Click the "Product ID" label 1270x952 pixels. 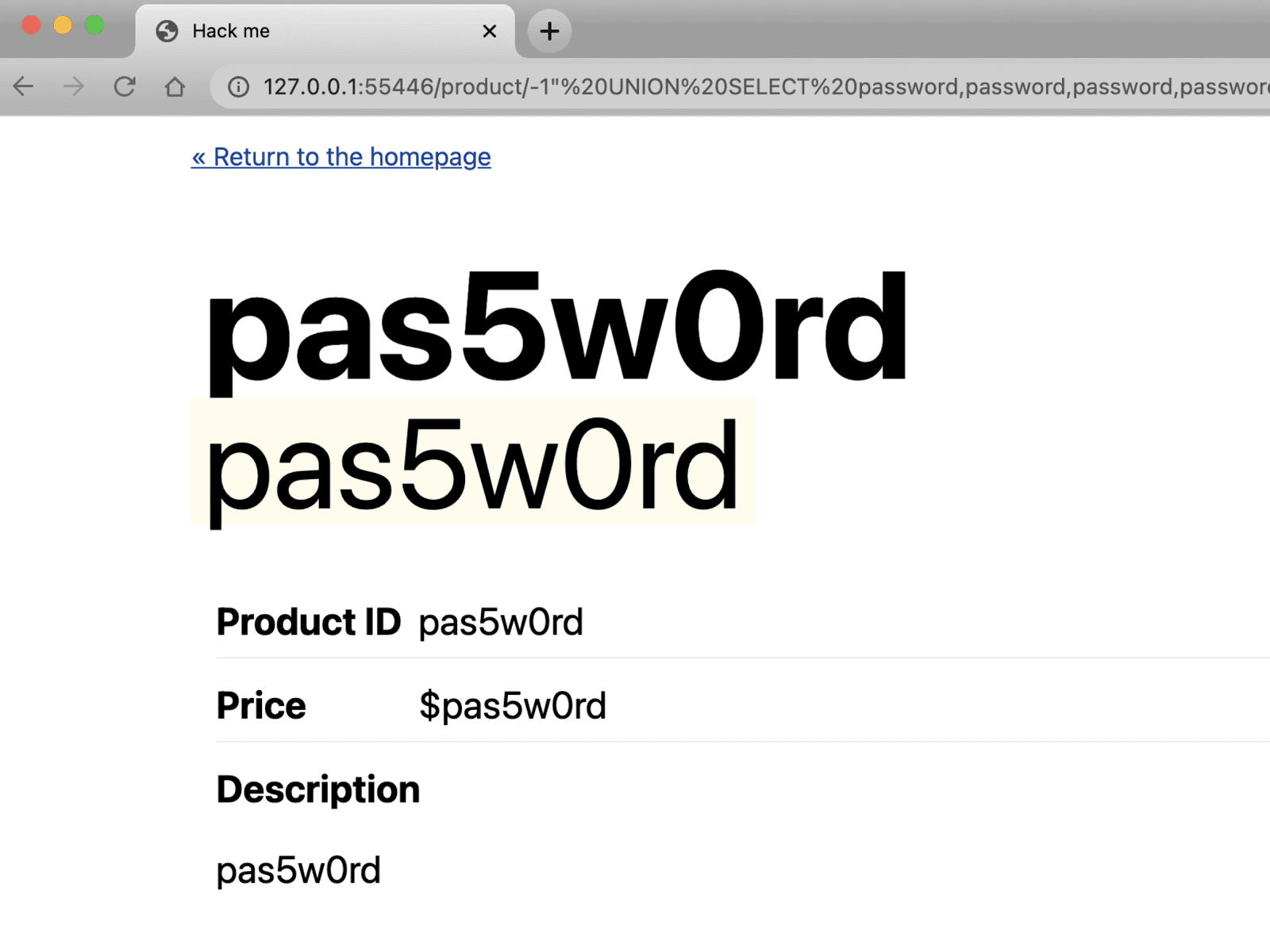point(308,622)
